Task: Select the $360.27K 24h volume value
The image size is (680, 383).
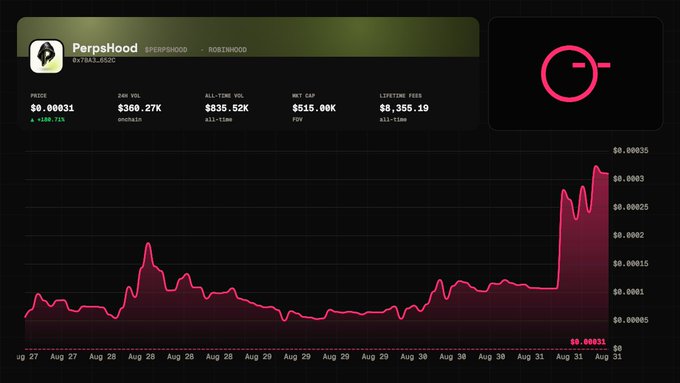Action: point(139,108)
